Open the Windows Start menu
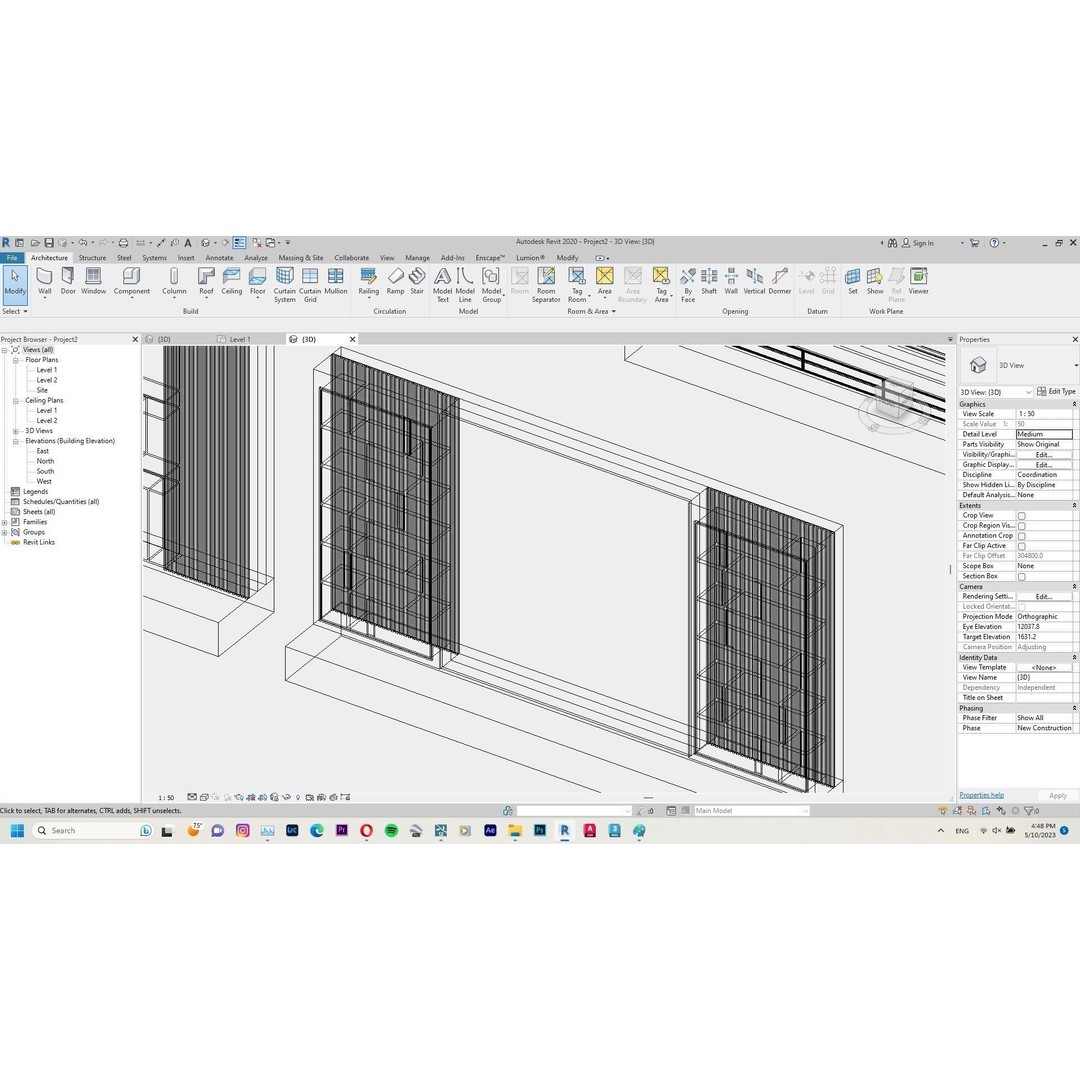Image resolution: width=1080 pixels, height=1080 pixels. pos(17,831)
